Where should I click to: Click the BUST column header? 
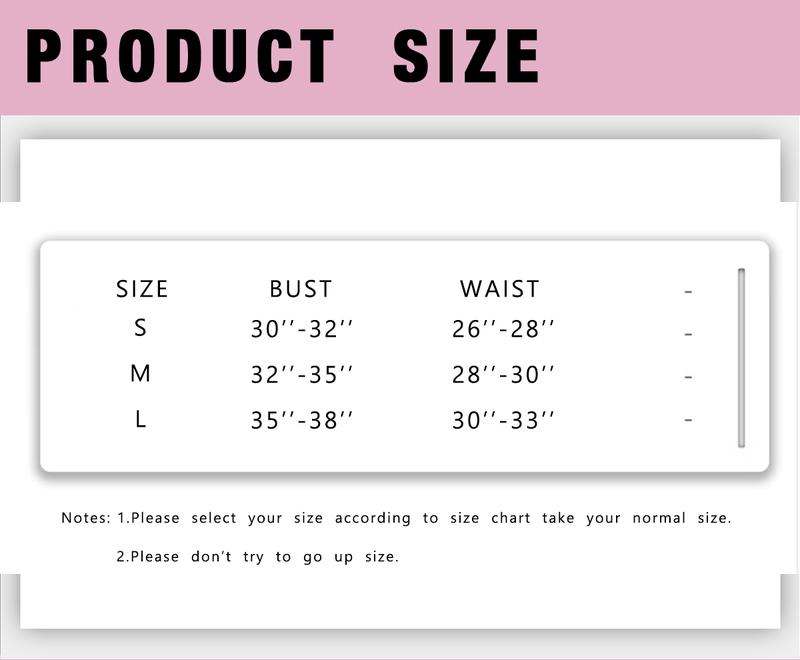[301, 289]
